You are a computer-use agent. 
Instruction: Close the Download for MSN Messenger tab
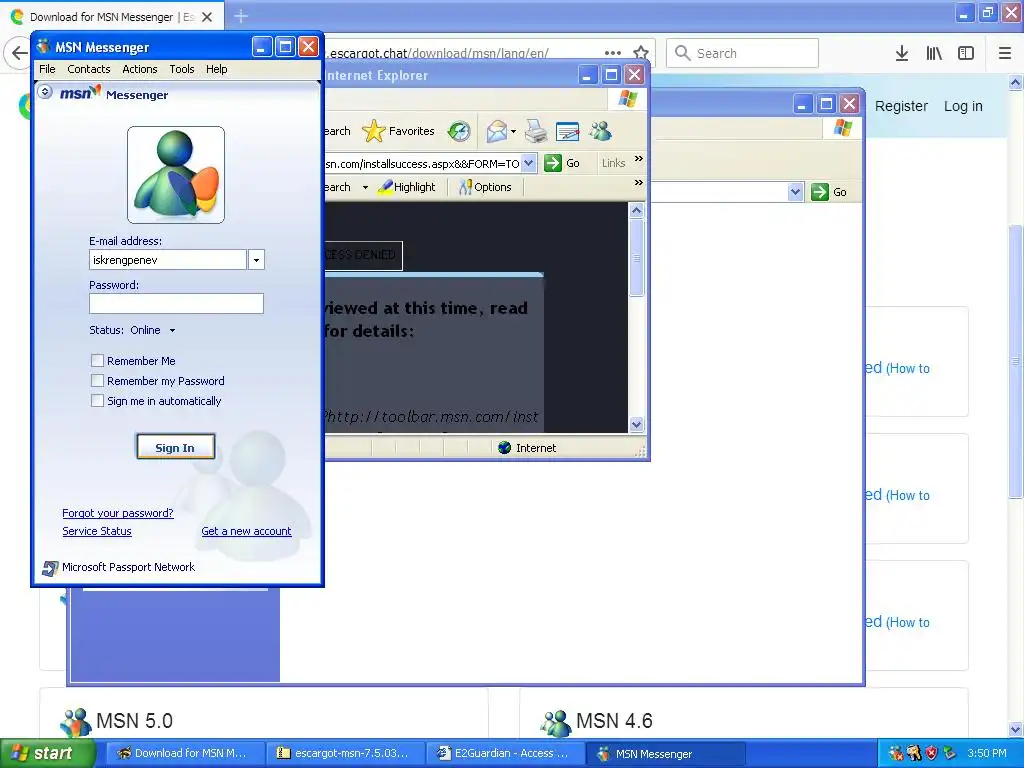(207, 17)
